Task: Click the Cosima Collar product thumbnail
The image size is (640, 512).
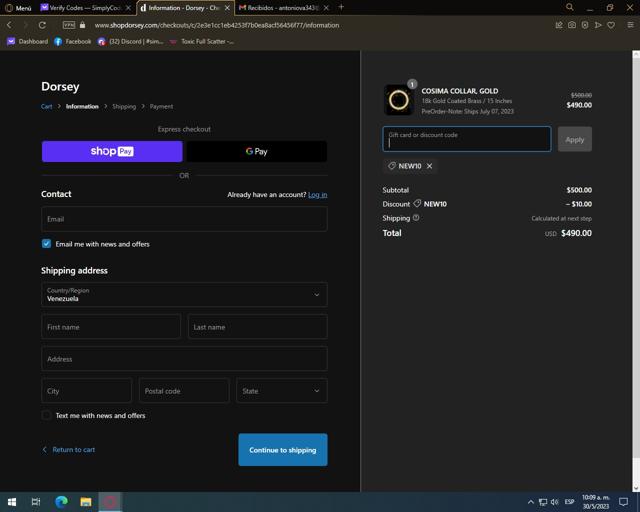Action: pyautogui.click(x=399, y=100)
